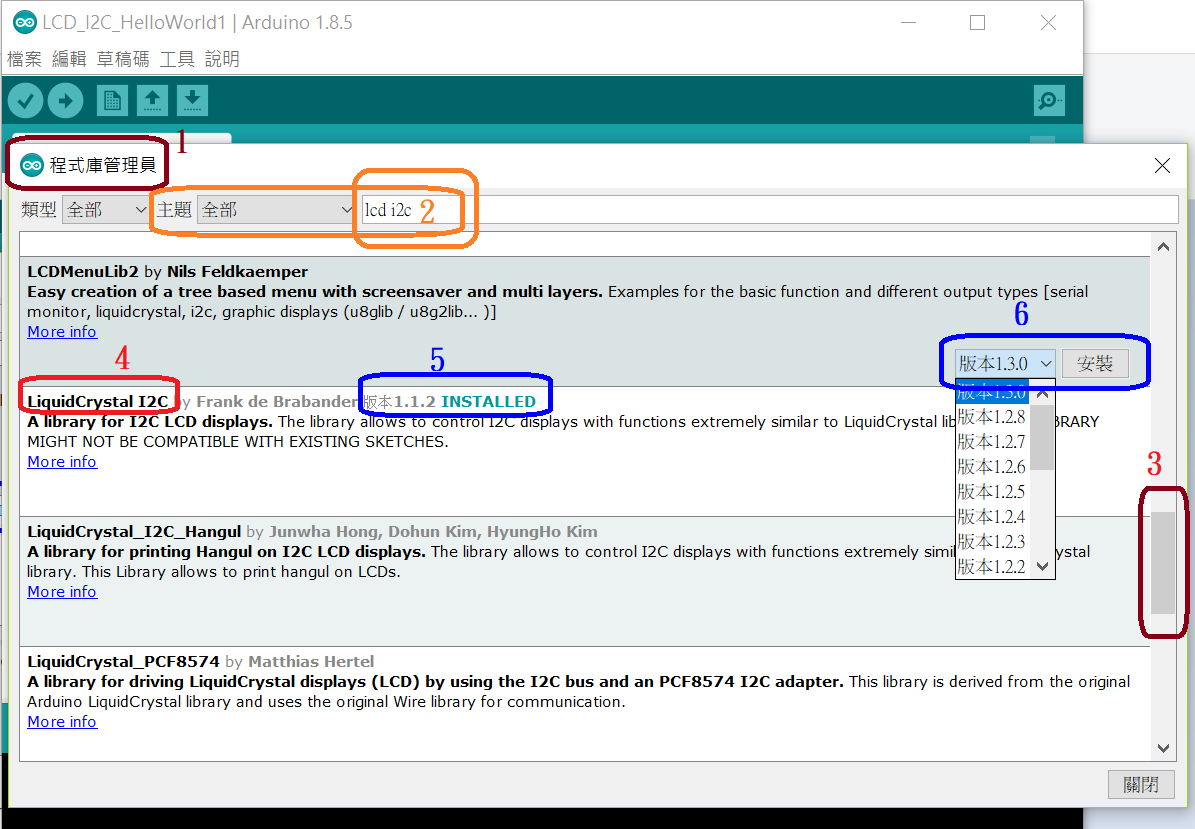Open the 檔案 menu
The height and width of the screenshot is (829, 1195).
(x=24, y=59)
